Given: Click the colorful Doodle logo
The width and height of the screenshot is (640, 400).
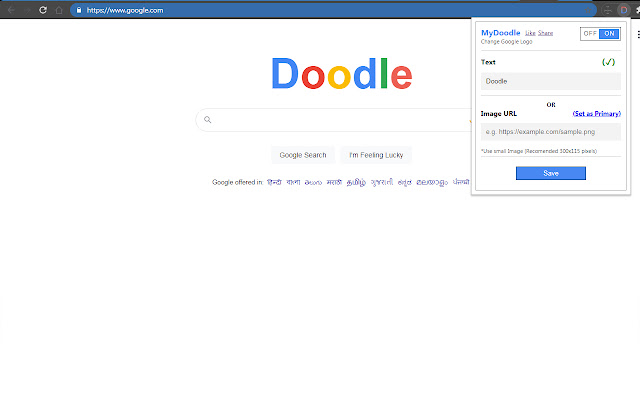Looking at the screenshot, I should coord(342,74).
